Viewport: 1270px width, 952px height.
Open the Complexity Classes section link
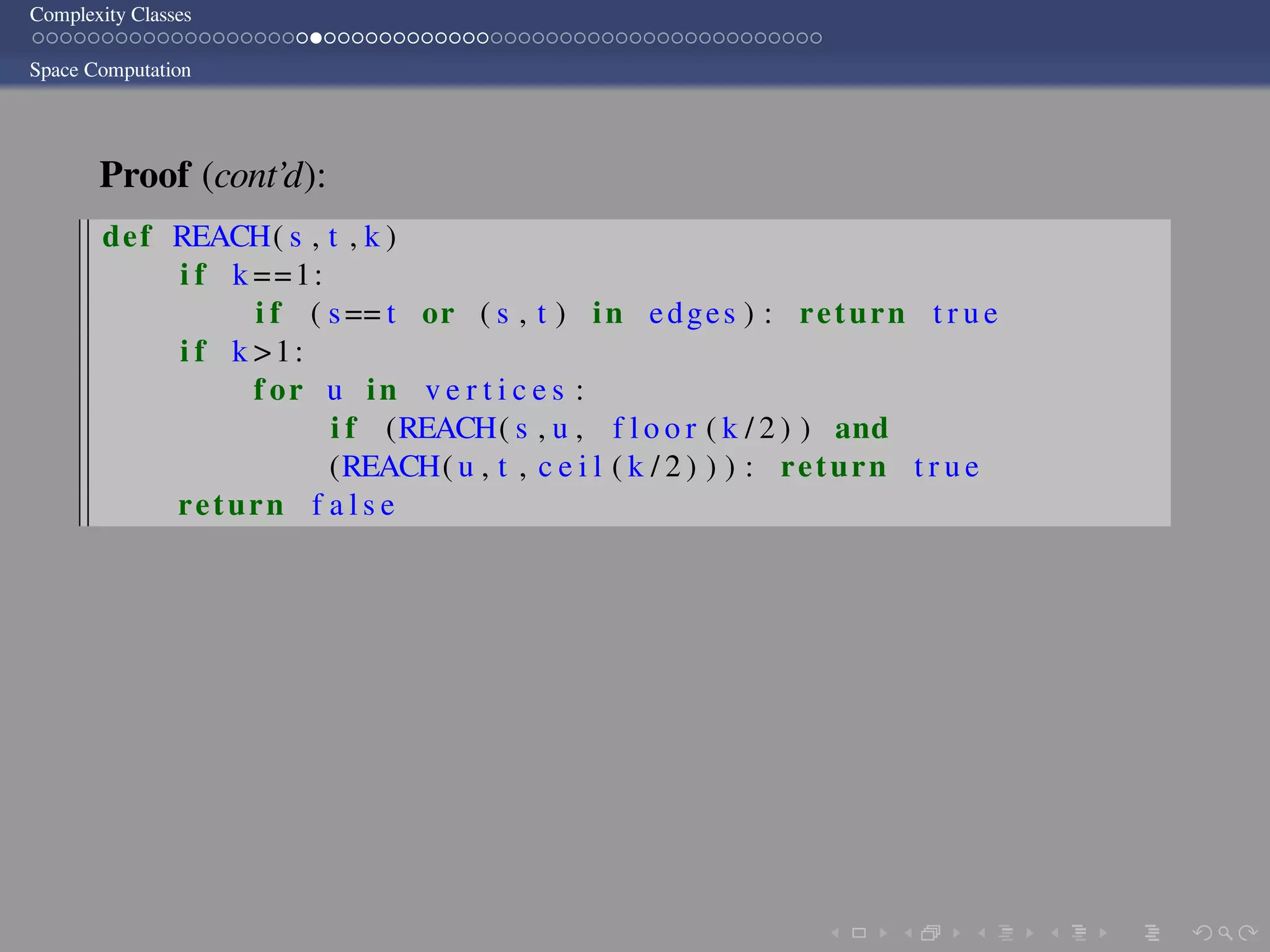click(110, 14)
